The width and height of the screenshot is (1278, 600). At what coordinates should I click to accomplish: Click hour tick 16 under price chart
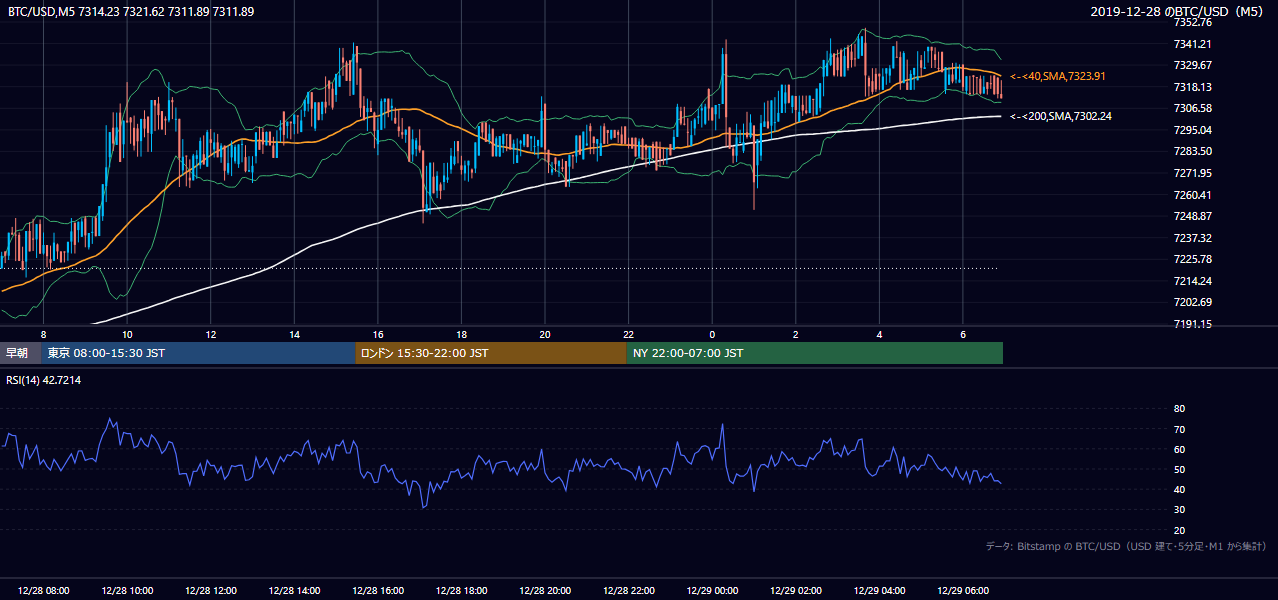coord(378,334)
